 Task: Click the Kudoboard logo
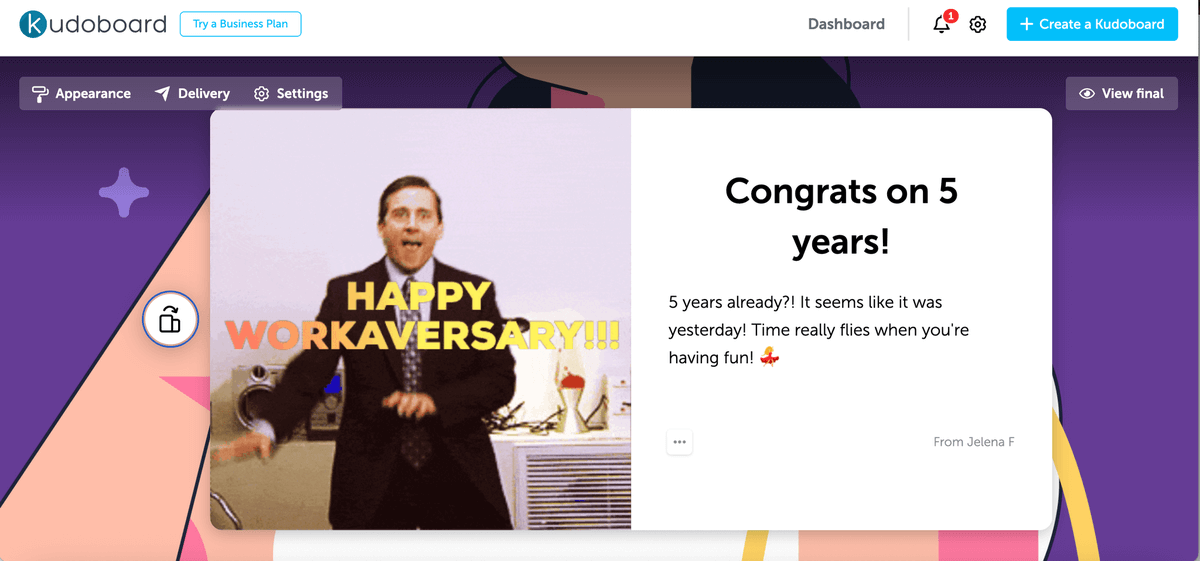[93, 24]
